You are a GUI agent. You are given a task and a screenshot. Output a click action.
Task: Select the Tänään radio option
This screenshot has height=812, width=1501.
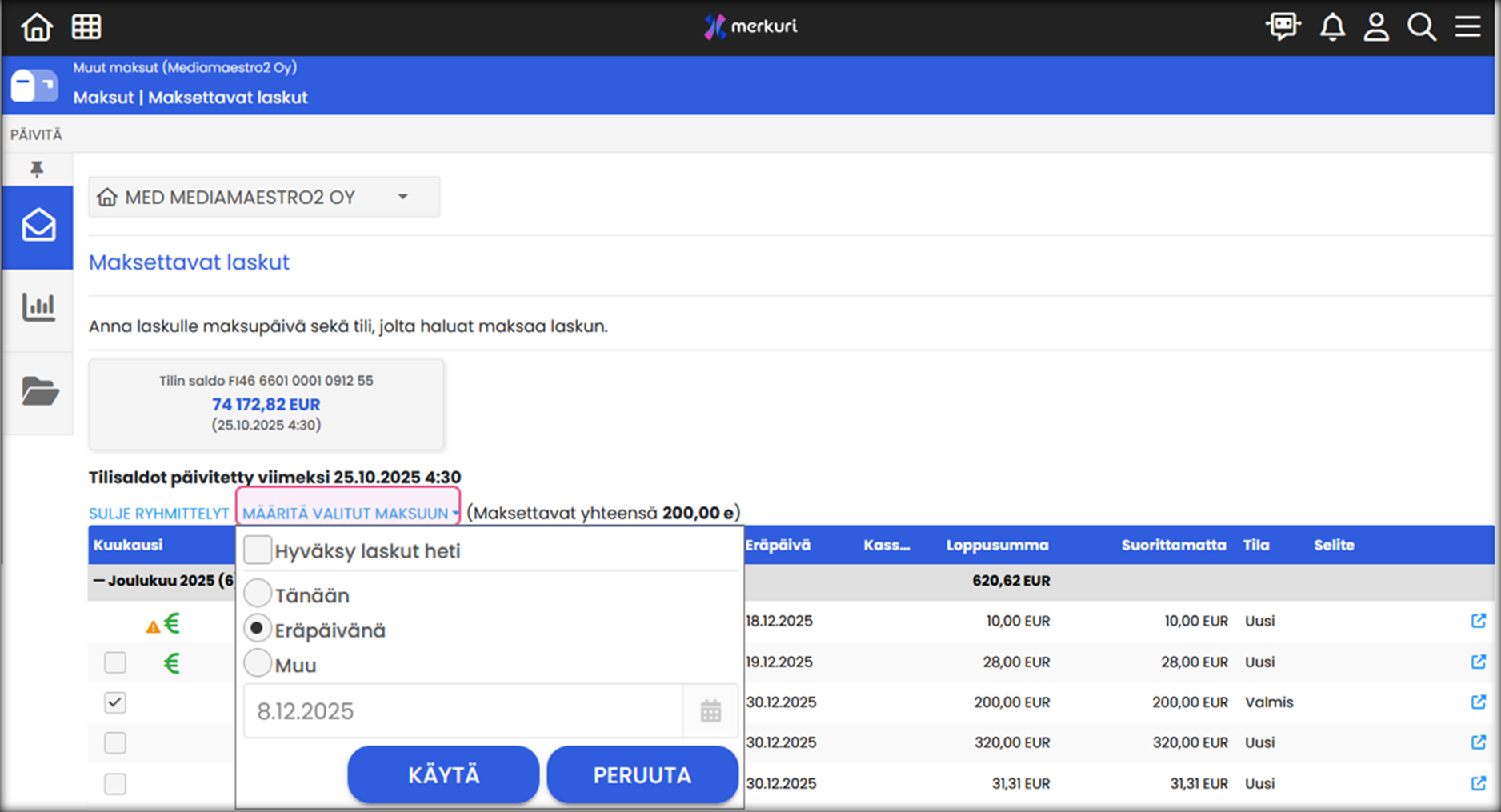point(258,594)
